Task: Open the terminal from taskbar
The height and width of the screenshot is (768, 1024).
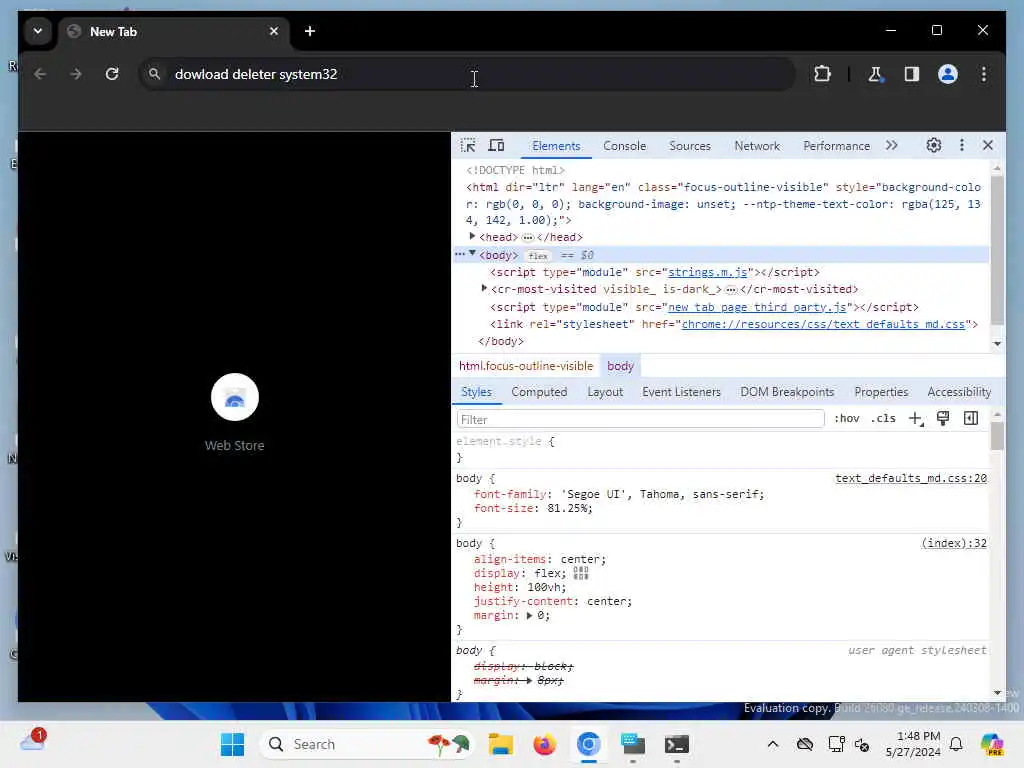Action: pyautogui.click(x=677, y=744)
